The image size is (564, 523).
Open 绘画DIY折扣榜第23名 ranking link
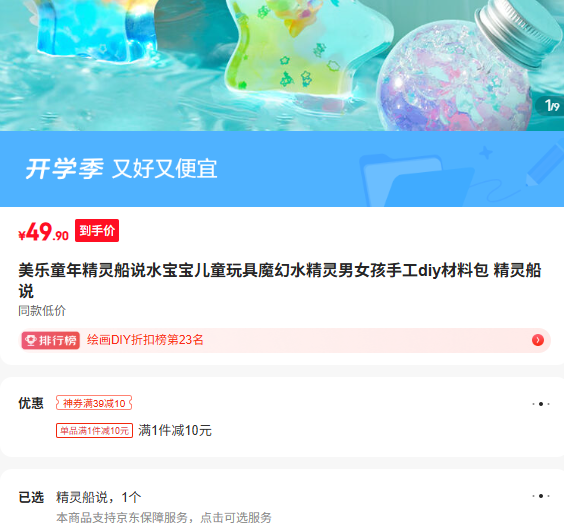coord(145,340)
